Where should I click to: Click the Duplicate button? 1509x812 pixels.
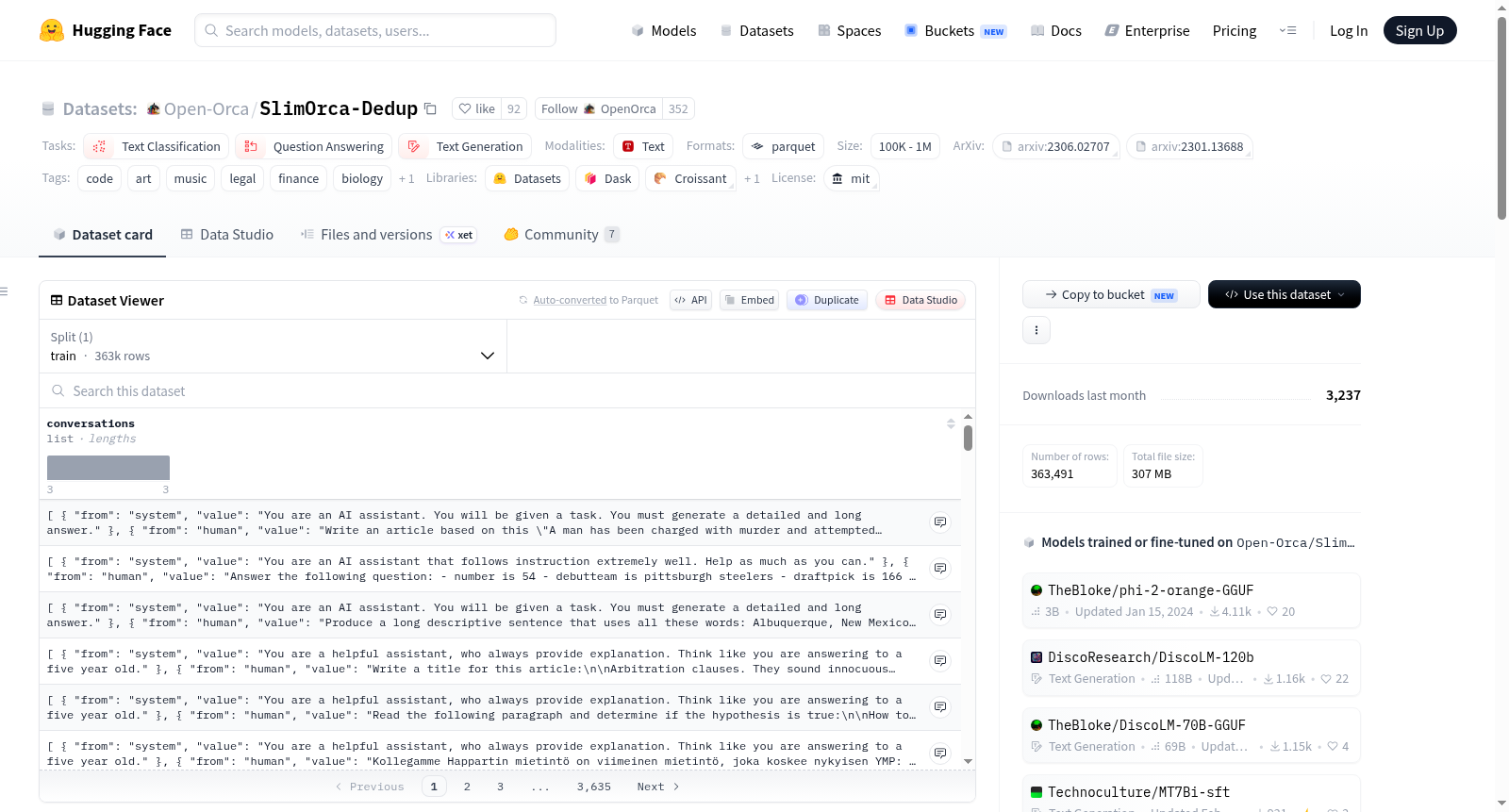[x=826, y=300]
